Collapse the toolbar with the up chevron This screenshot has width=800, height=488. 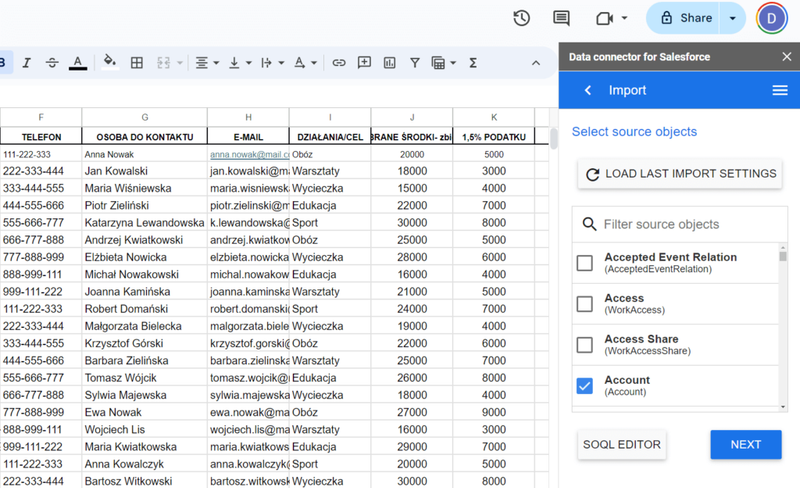pos(536,63)
